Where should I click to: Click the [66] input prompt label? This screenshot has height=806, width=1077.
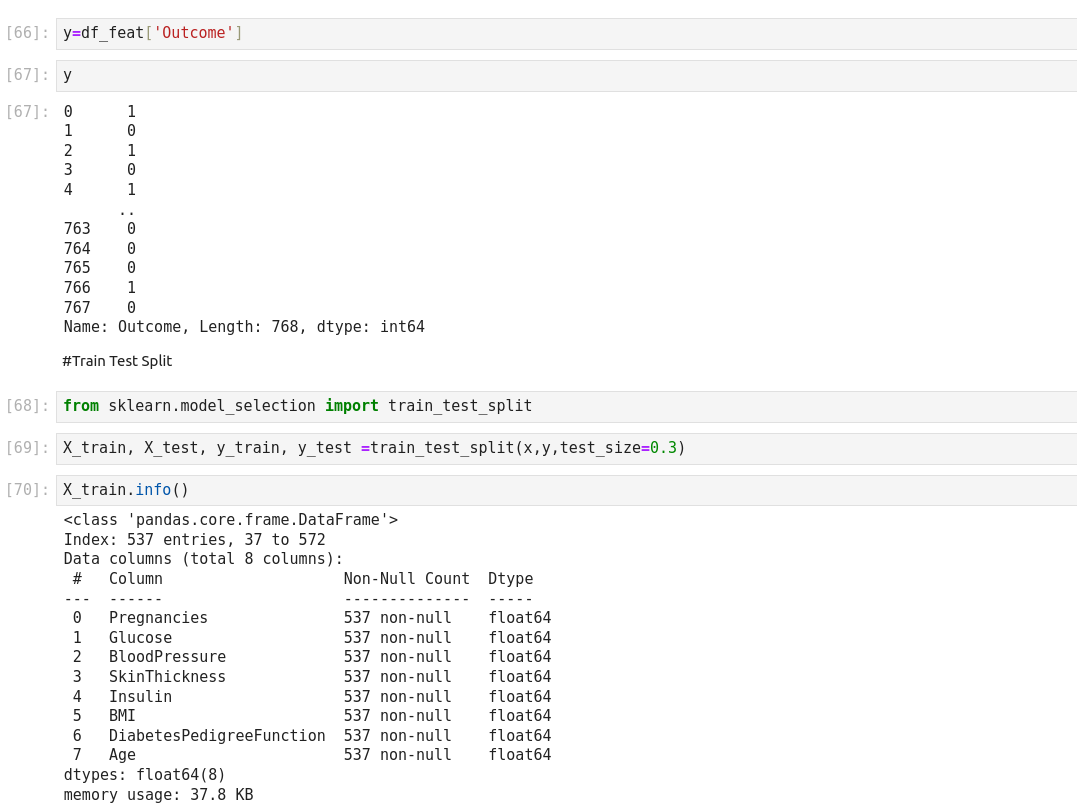pyautogui.click(x=27, y=33)
